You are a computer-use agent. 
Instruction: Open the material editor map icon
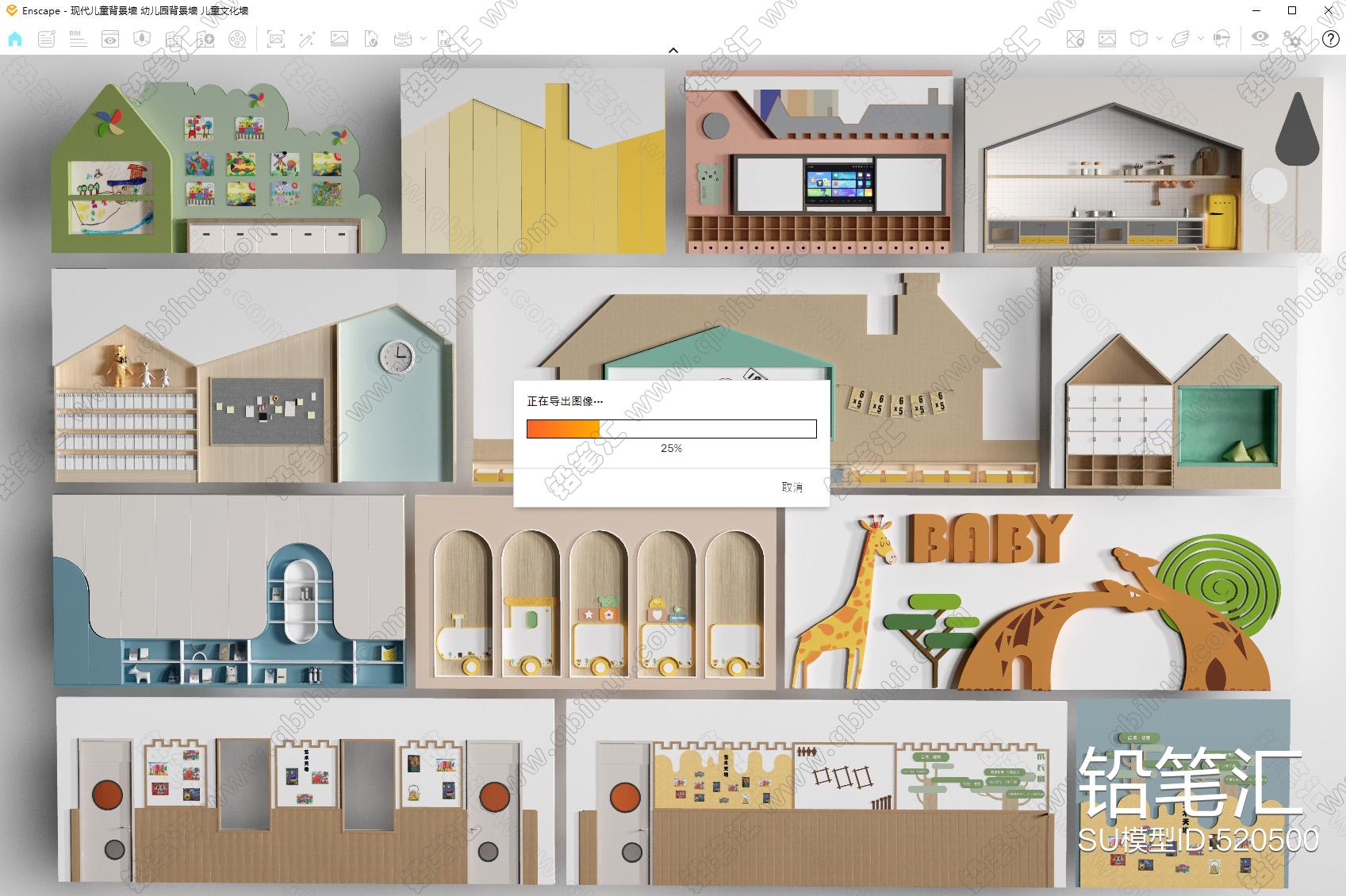[174, 39]
